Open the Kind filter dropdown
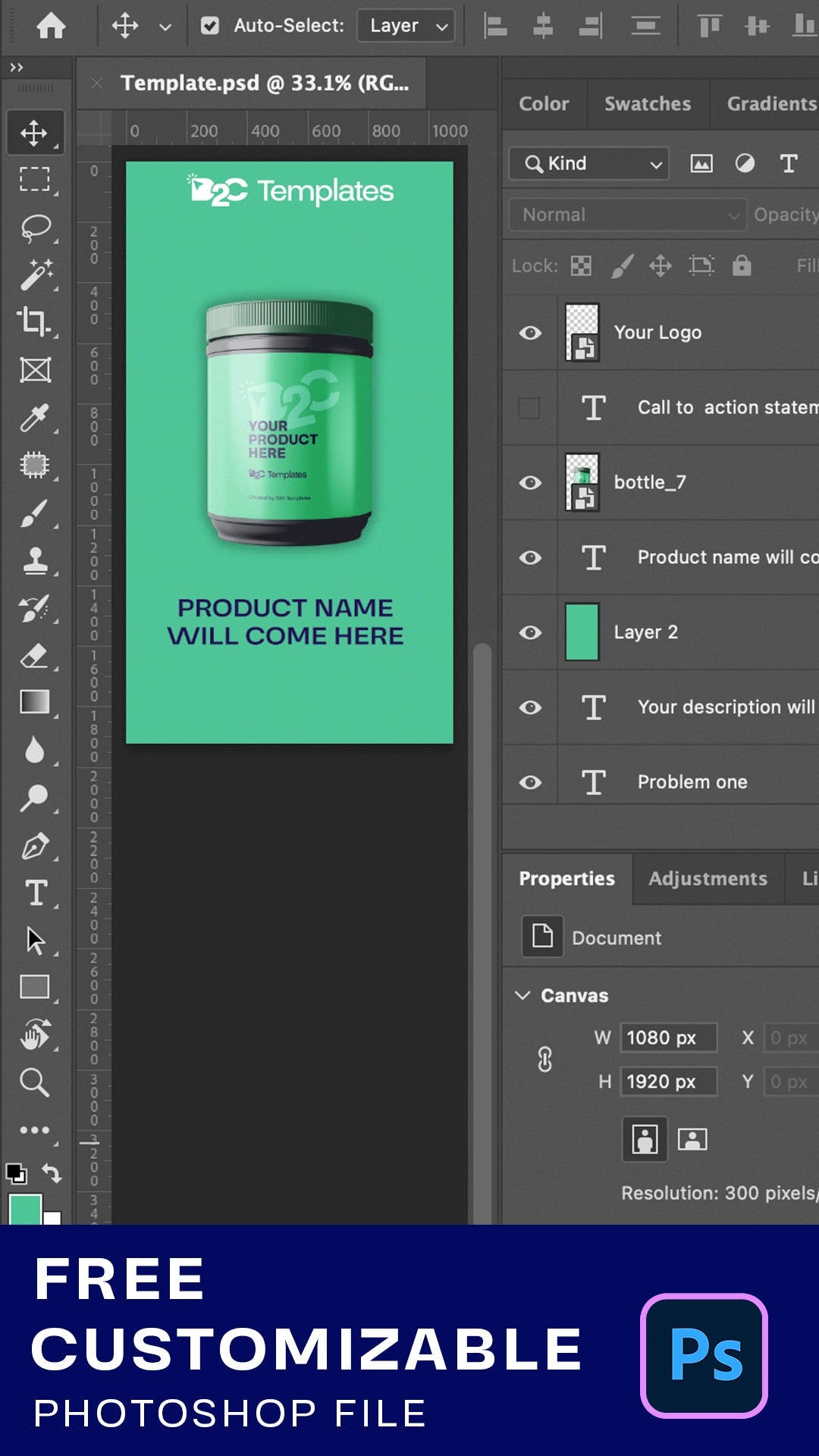This screenshot has height=1456, width=819. (x=589, y=164)
